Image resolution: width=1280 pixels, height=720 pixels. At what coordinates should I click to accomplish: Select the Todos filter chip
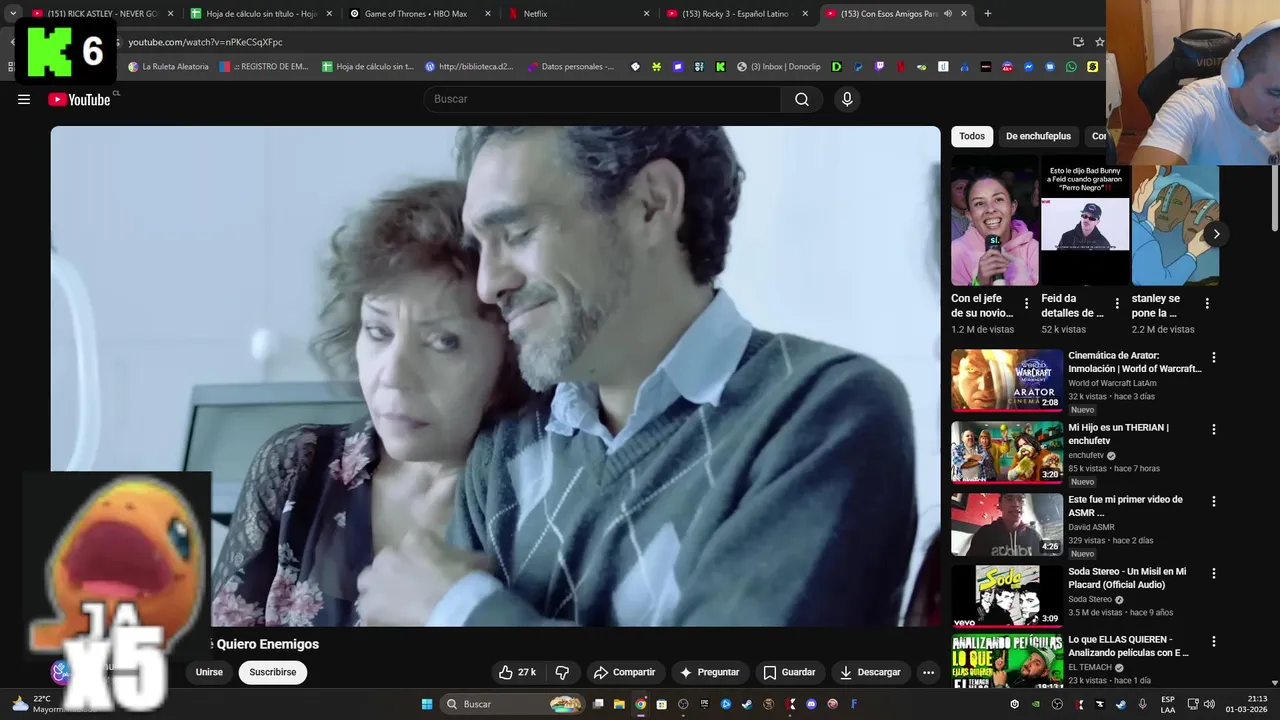[x=972, y=136]
